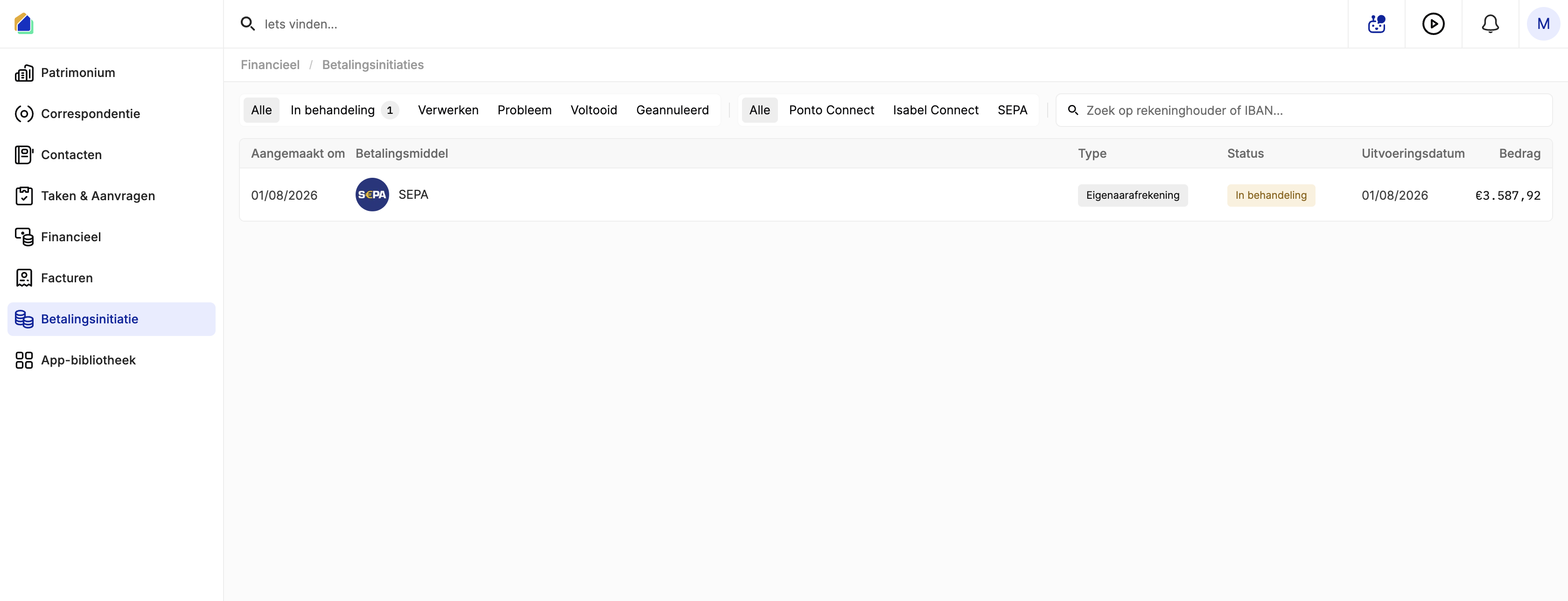The width and height of the screenshot is (1568, 601).
Task: Select Betalingsinitiatie in sidebar
Action: [112, 319]
